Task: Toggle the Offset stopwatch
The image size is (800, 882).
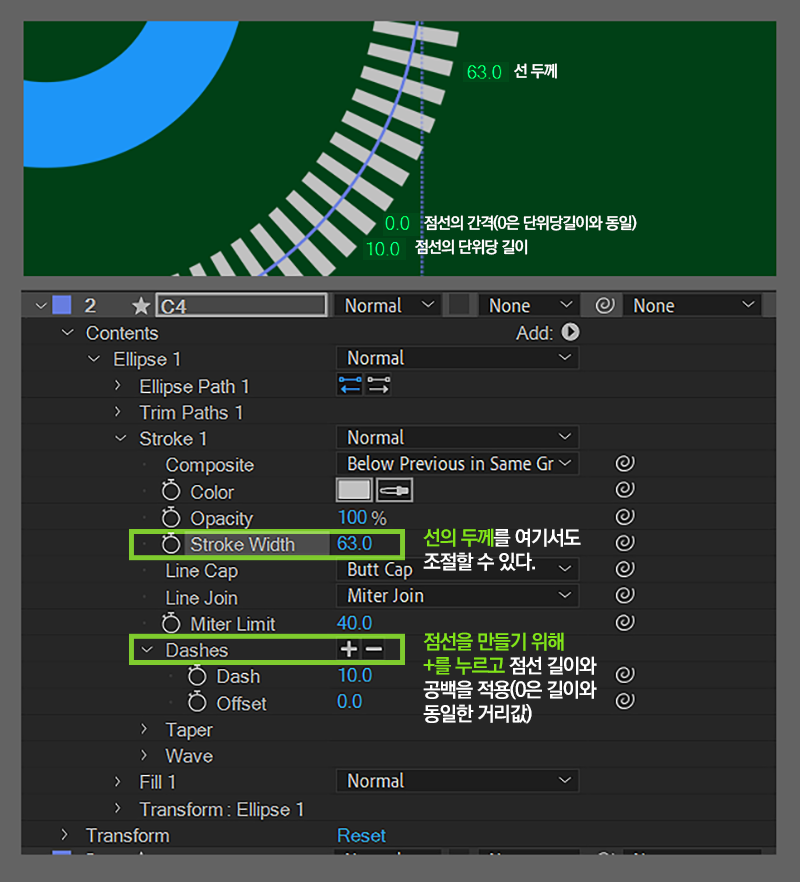Action: [197, 702]
